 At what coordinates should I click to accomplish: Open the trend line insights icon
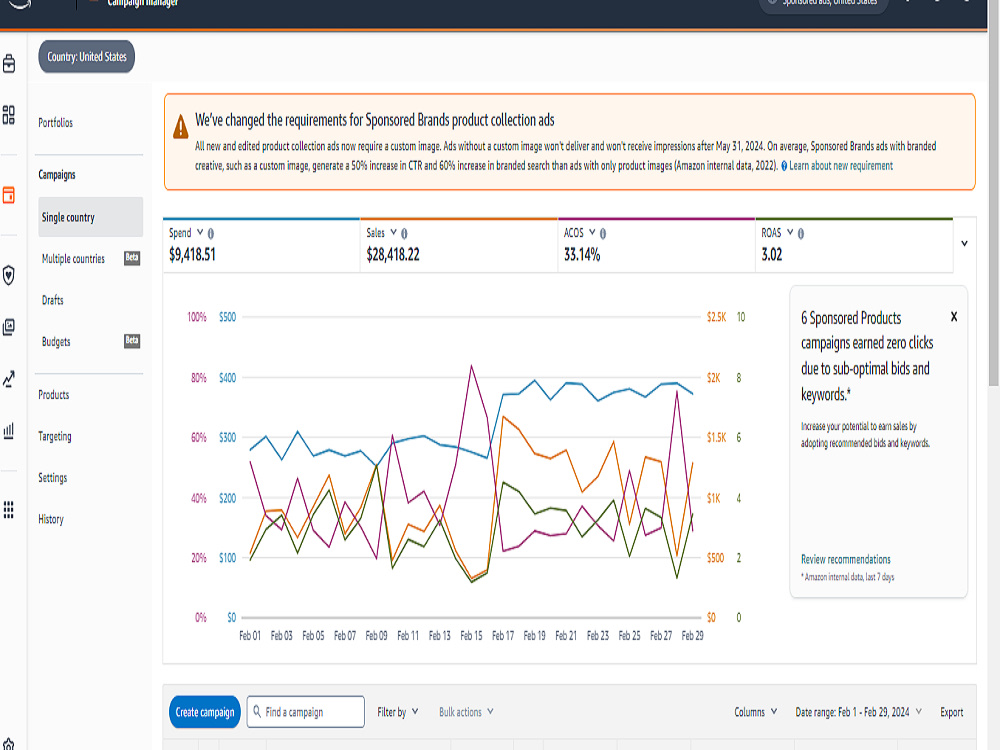[x=9, y=379]
